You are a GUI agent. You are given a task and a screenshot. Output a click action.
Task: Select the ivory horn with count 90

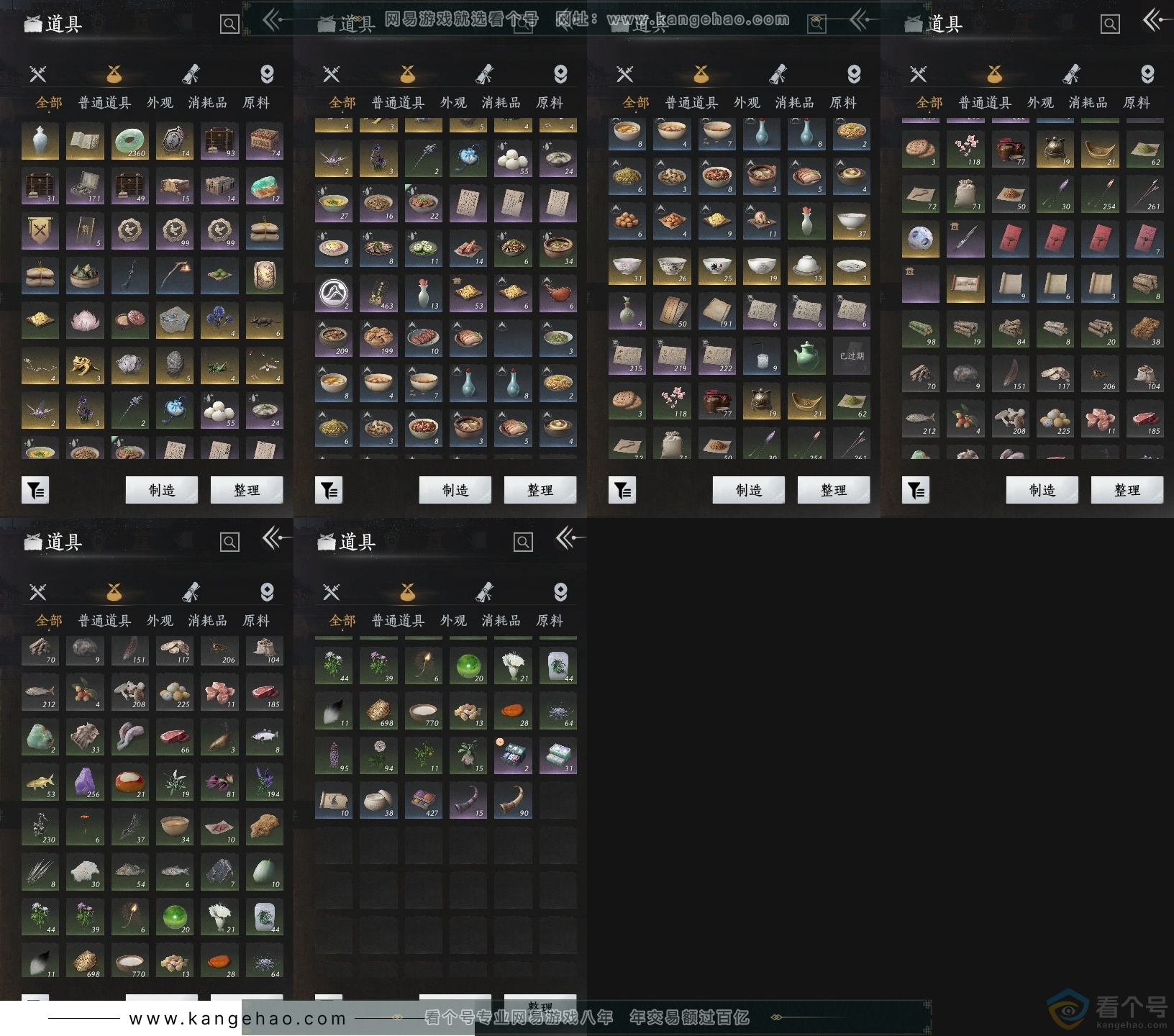coord(513,800)
